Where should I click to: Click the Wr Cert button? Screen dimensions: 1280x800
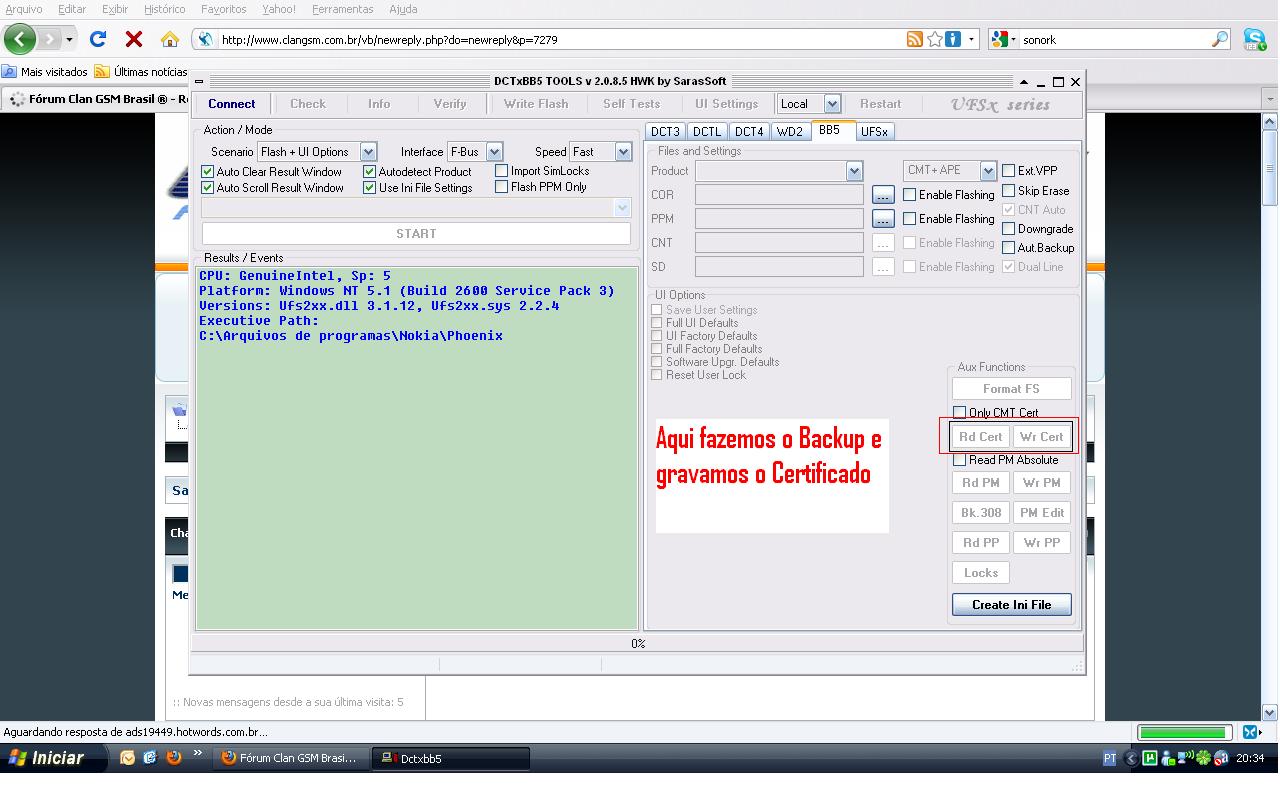pos(1041,437)
